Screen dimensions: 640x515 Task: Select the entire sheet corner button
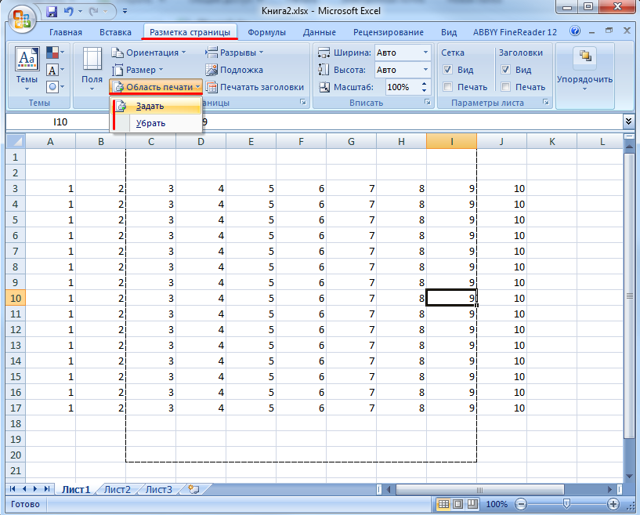[x=16, y=141]
